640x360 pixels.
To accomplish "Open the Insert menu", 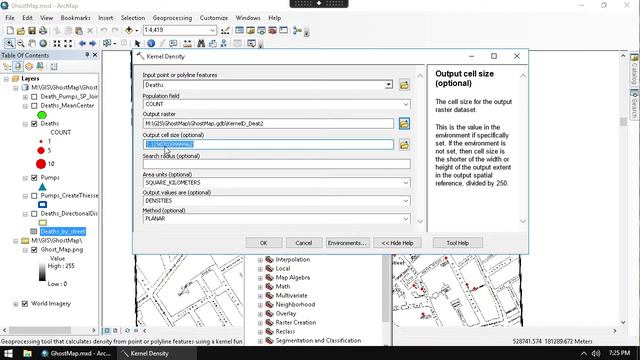I will 106,18.
